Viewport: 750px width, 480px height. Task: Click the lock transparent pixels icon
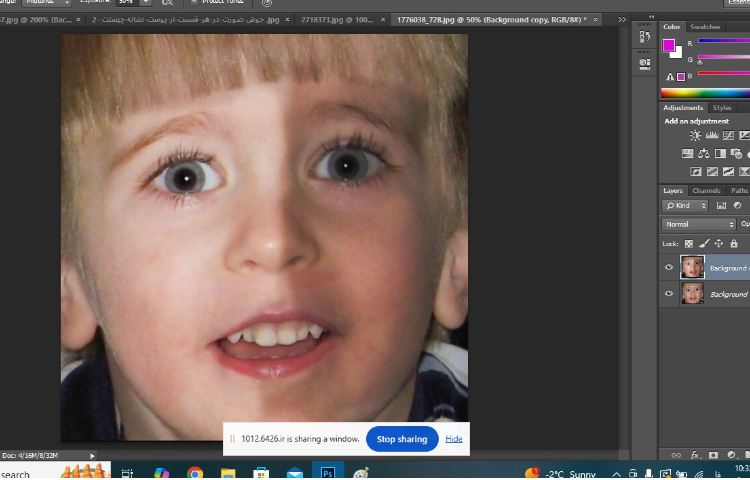pyautogui.click(x=688, y=243)
